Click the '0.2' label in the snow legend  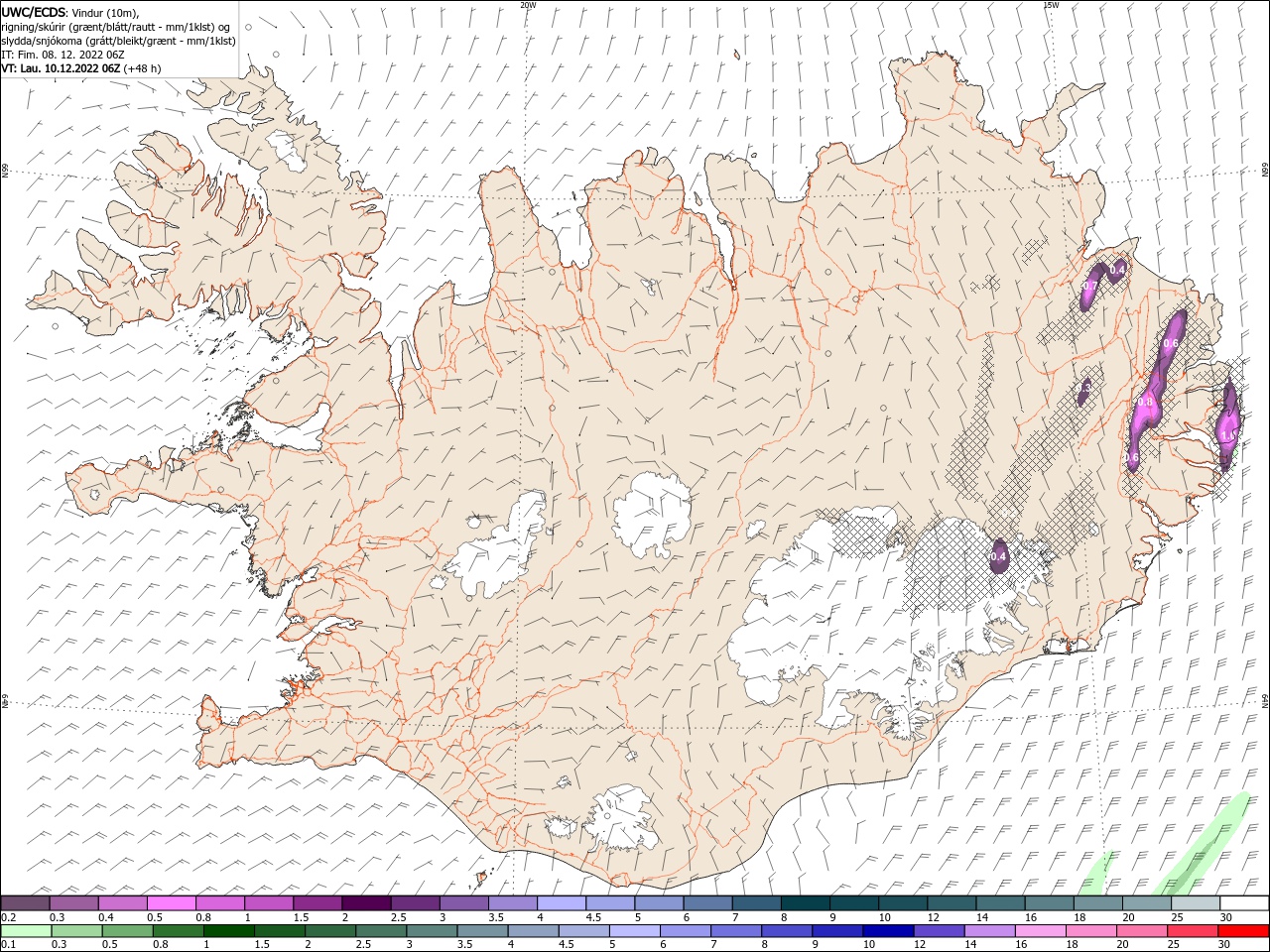[x=8, y=916]
